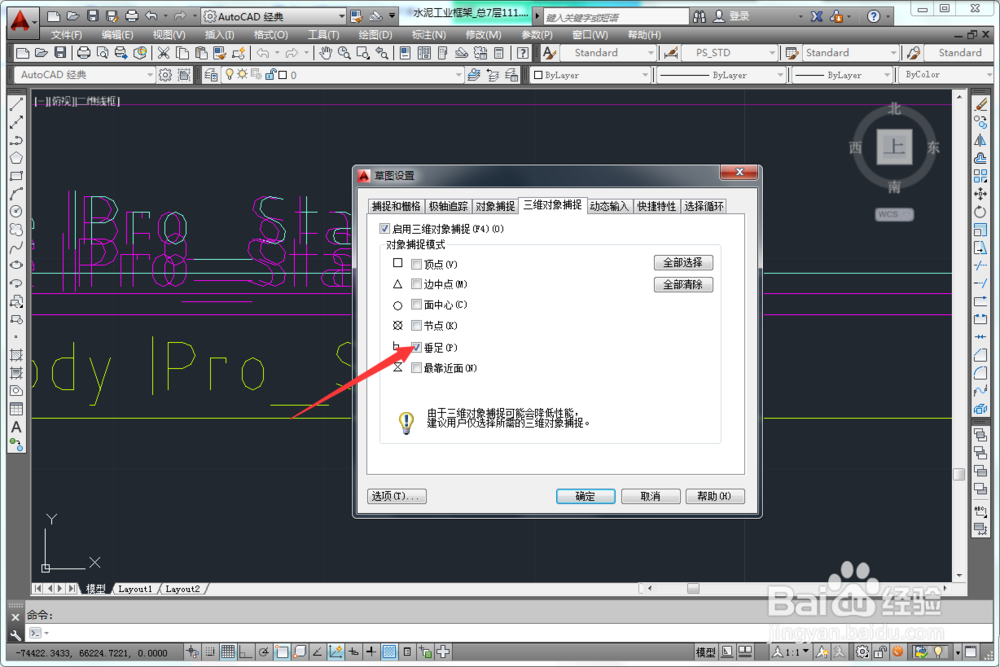Click the Rotate tool in modify toolbar
The image size is (1000, 667).
[980, 211]
